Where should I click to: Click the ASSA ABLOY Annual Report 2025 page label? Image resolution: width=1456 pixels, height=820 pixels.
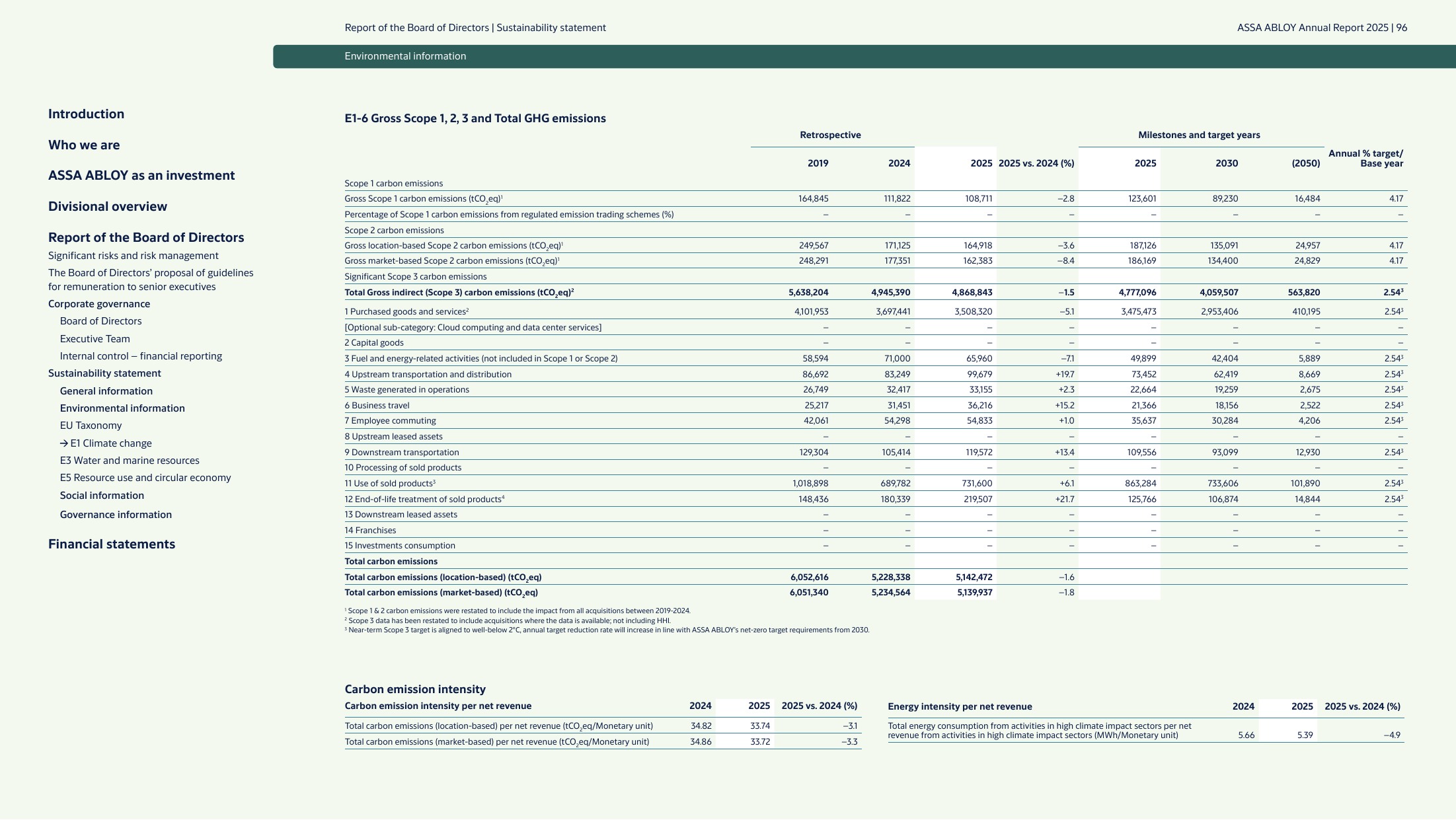click(1322, 28)
